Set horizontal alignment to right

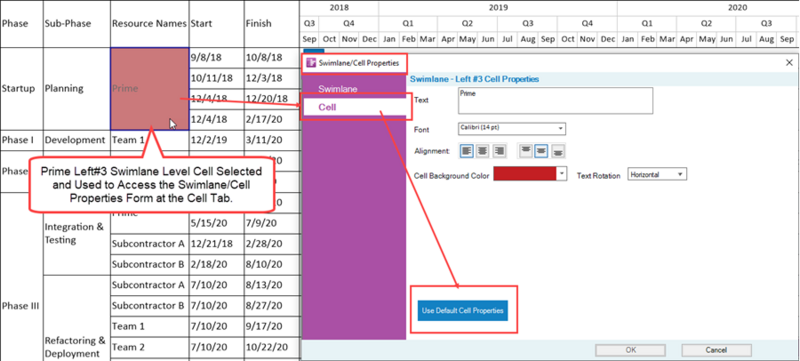click(x=498, y=151)
